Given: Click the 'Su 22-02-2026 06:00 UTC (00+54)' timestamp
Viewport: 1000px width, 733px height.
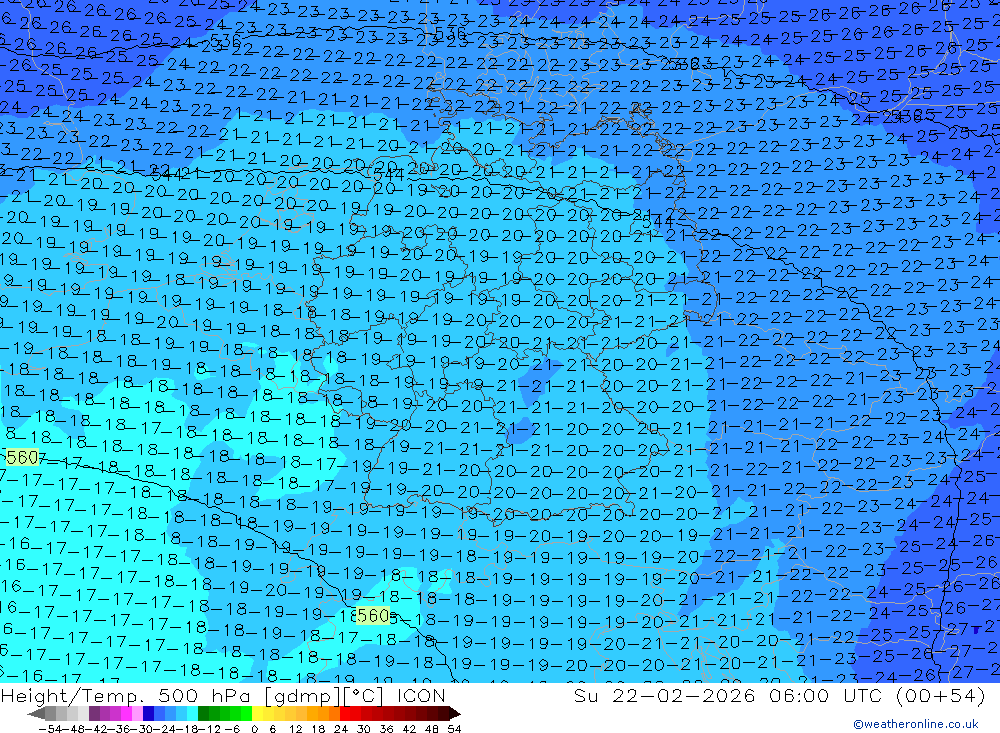Looking at the screenshot, I should pos(779,695).
